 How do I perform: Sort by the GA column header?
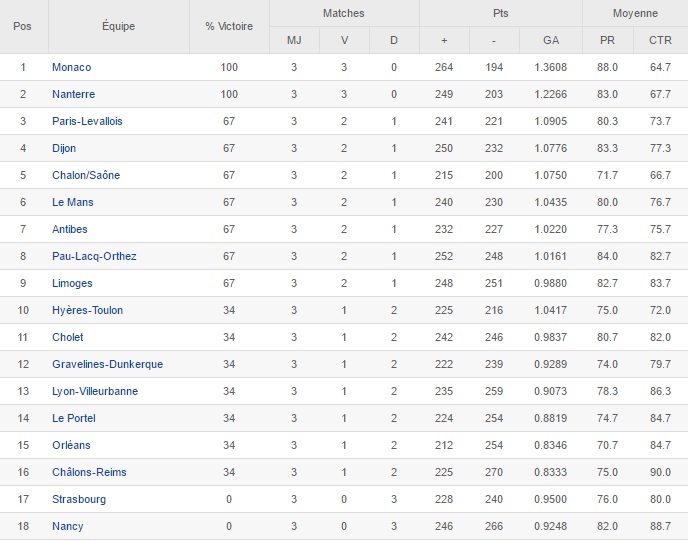coord(551,40)
